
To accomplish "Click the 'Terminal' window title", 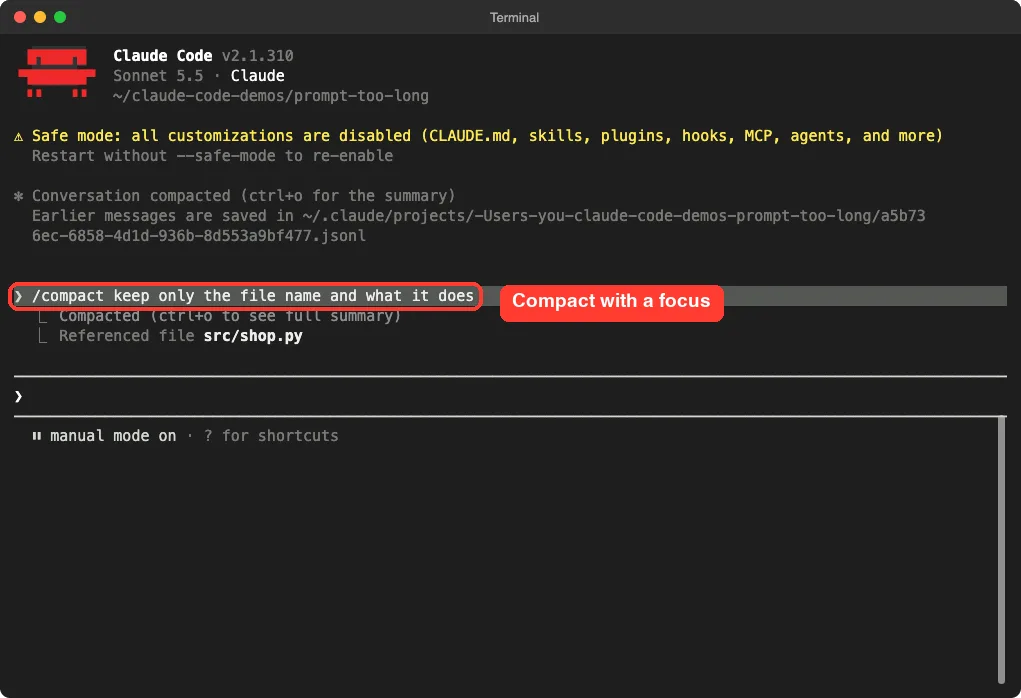I will point(514,18).
